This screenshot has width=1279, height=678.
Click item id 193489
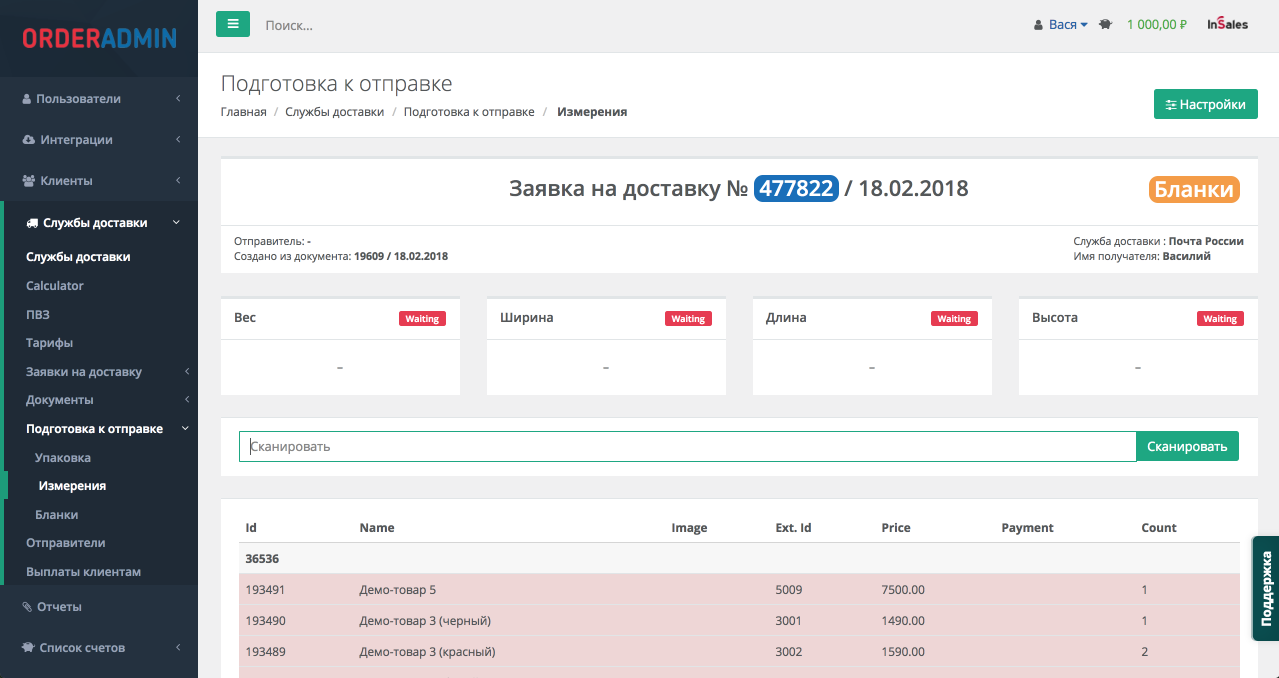tap(266, 652)
